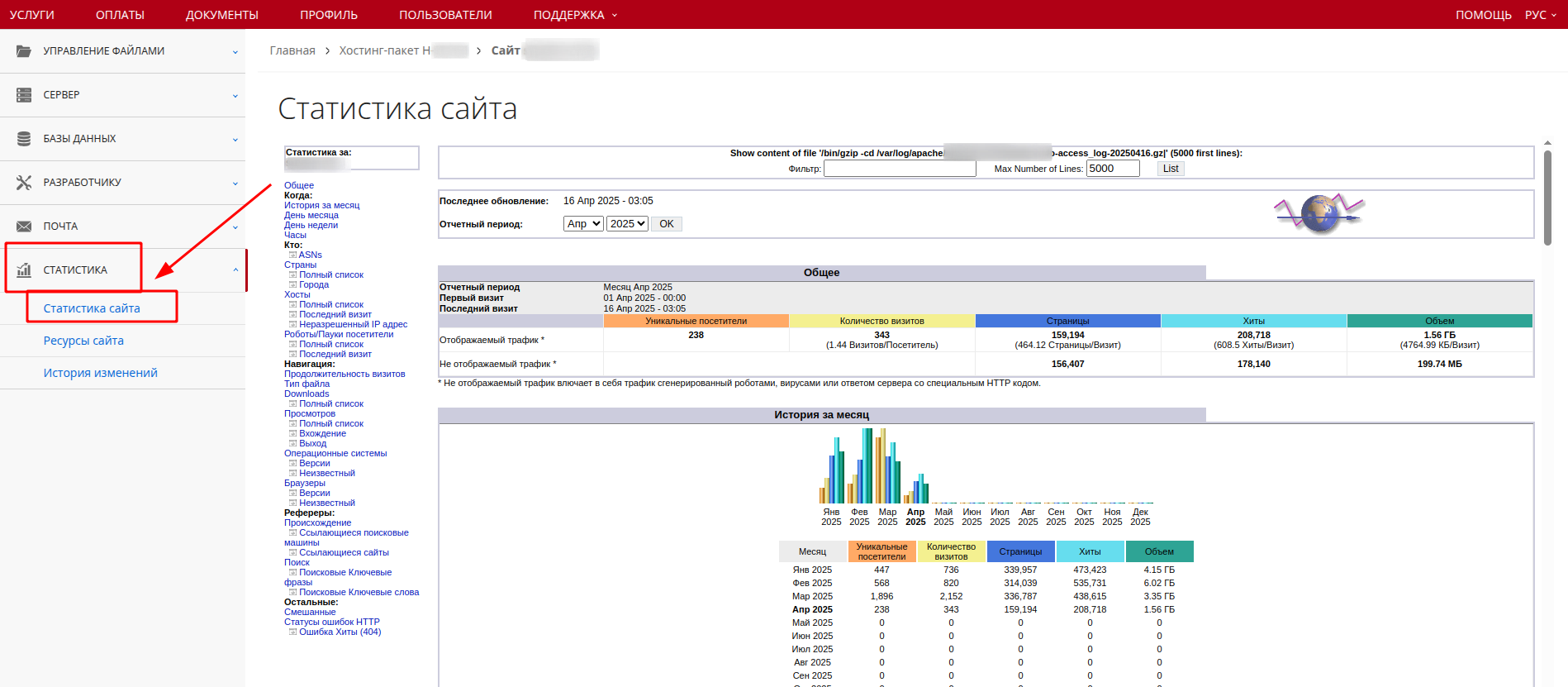This screenshot has width=1568, height=687.
Task: Click the List button
Action: [1171, 169]
